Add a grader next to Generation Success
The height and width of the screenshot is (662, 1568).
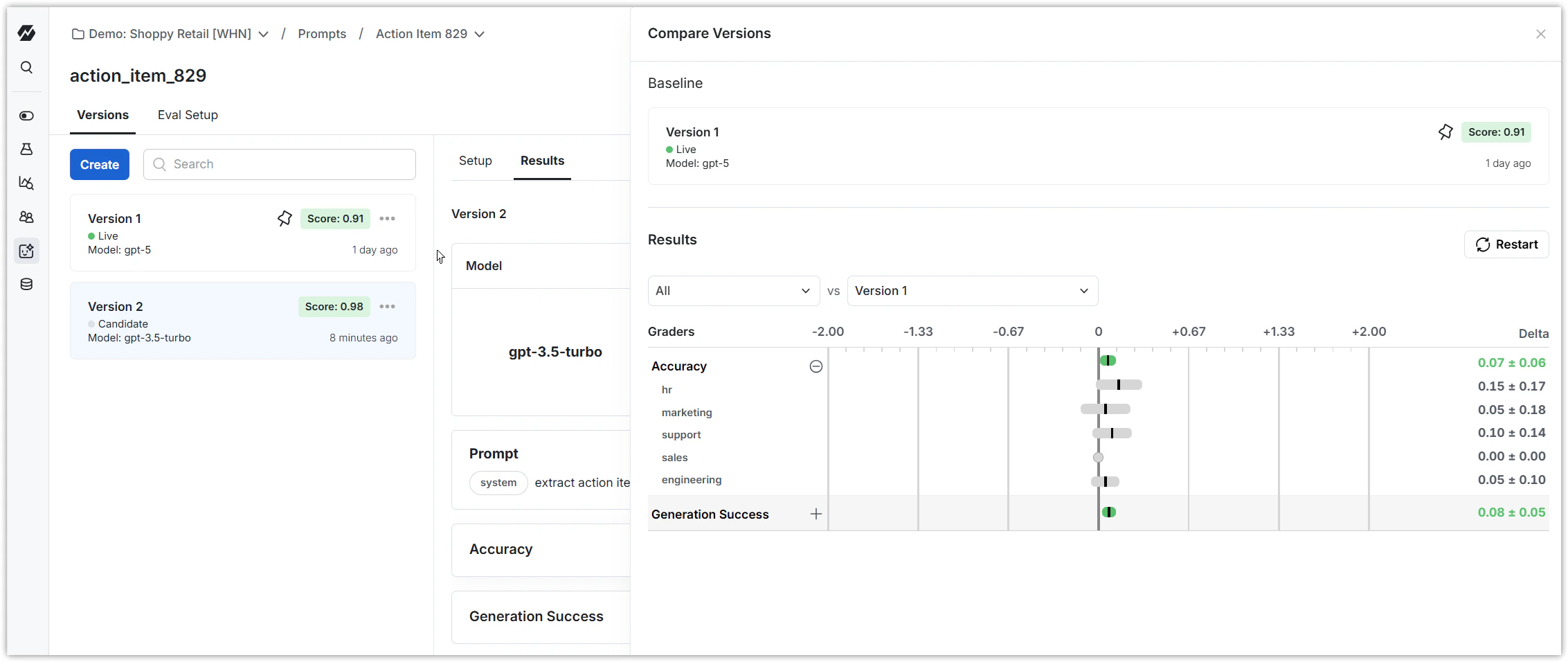816,514
